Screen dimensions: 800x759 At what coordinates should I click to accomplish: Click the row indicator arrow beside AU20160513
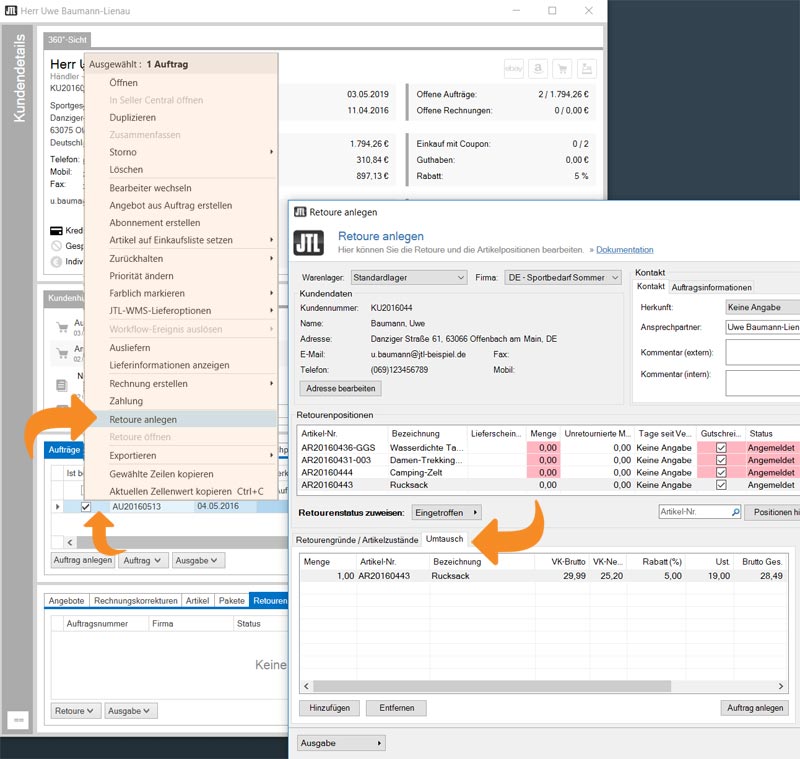coord(56,507)
